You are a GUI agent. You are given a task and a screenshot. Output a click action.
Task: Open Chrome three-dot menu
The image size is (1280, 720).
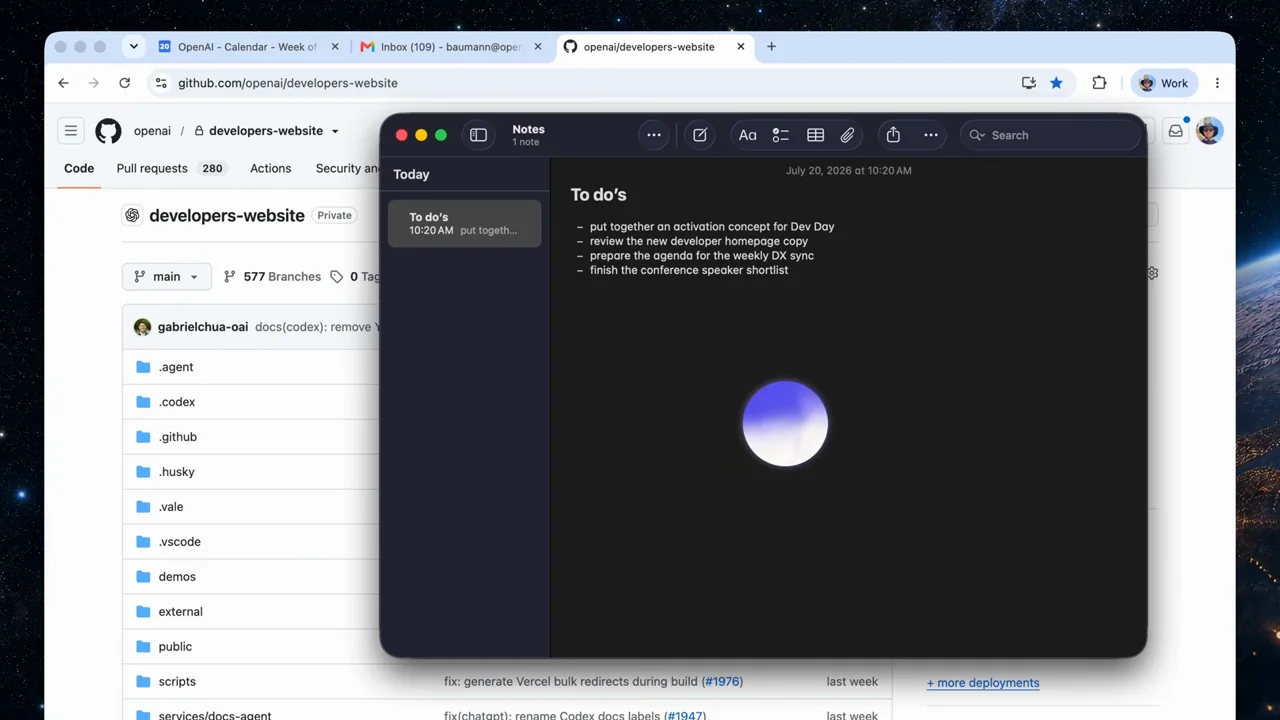pyautogui.click(x=1217, y=83)
